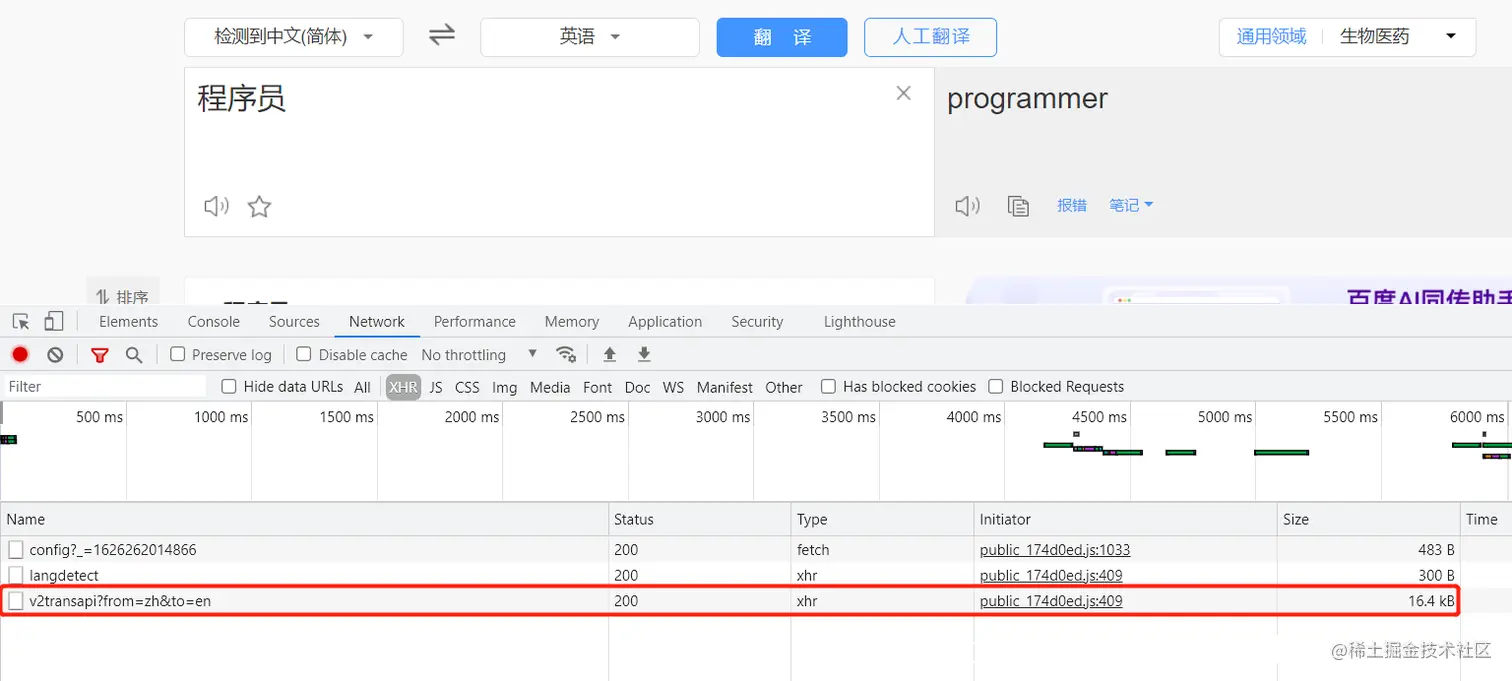
Task: Select 生物医药 domain
Action: tap(1374, 37)
